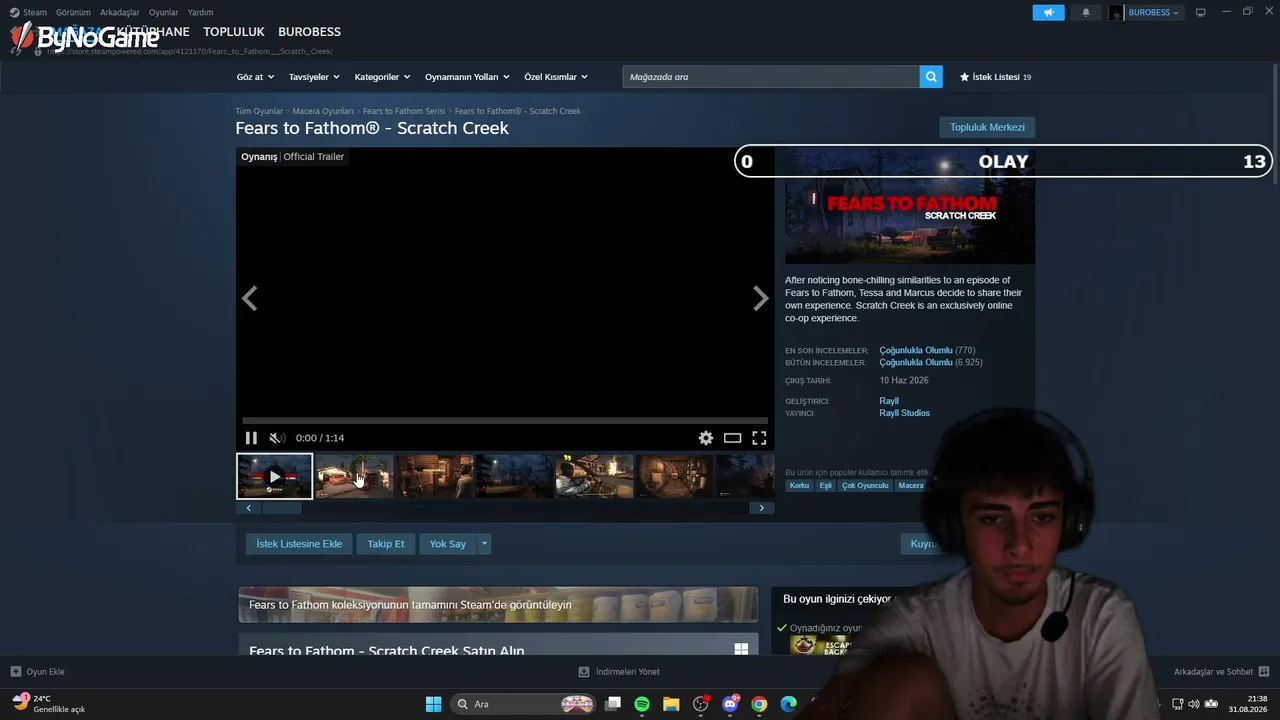Image resolution: width=1280 pixels, height=720 pixels.
Task: Click Oyun Ekle add game button
Action: pos(38,672)
